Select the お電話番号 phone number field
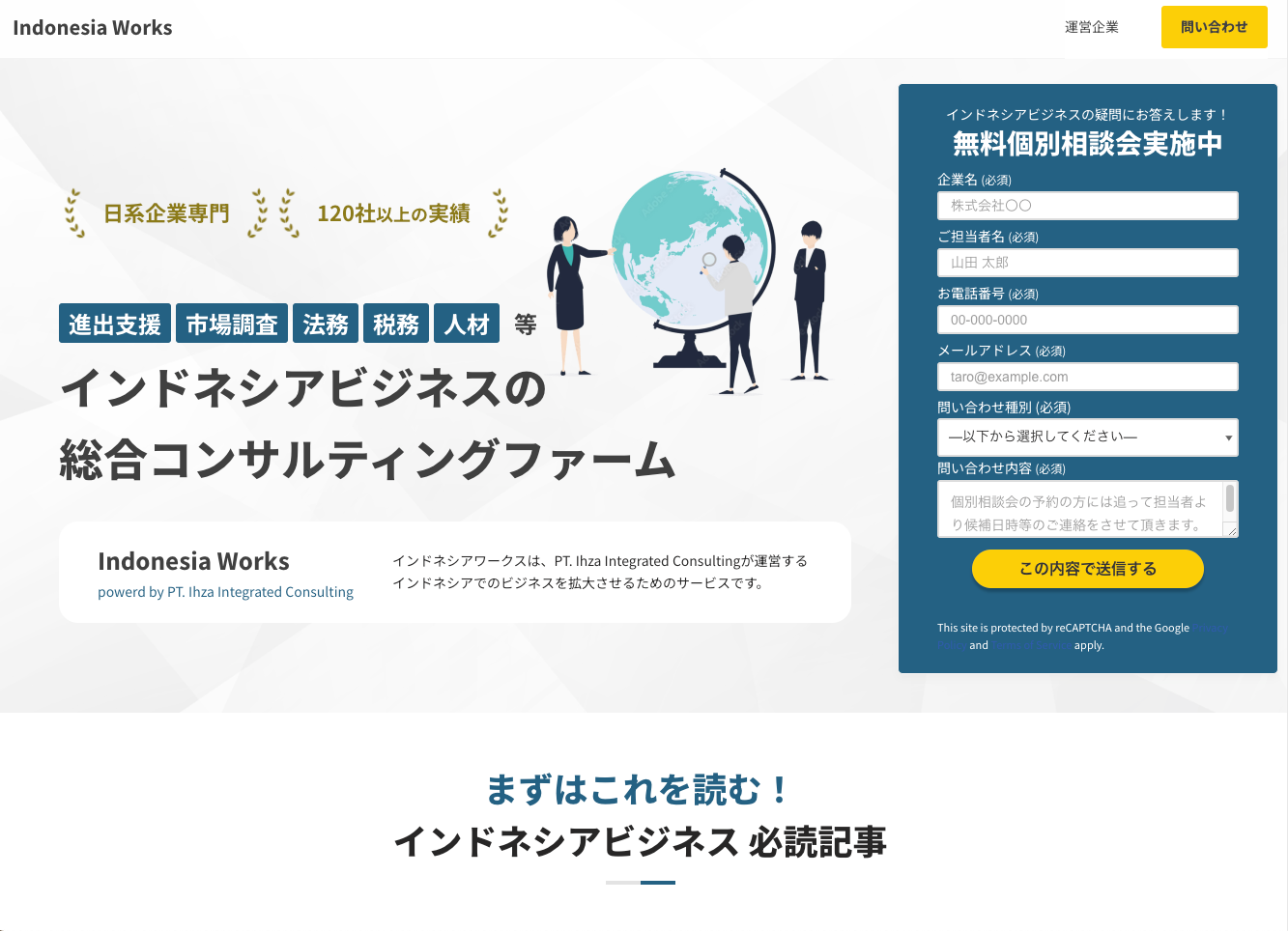 1087,319
